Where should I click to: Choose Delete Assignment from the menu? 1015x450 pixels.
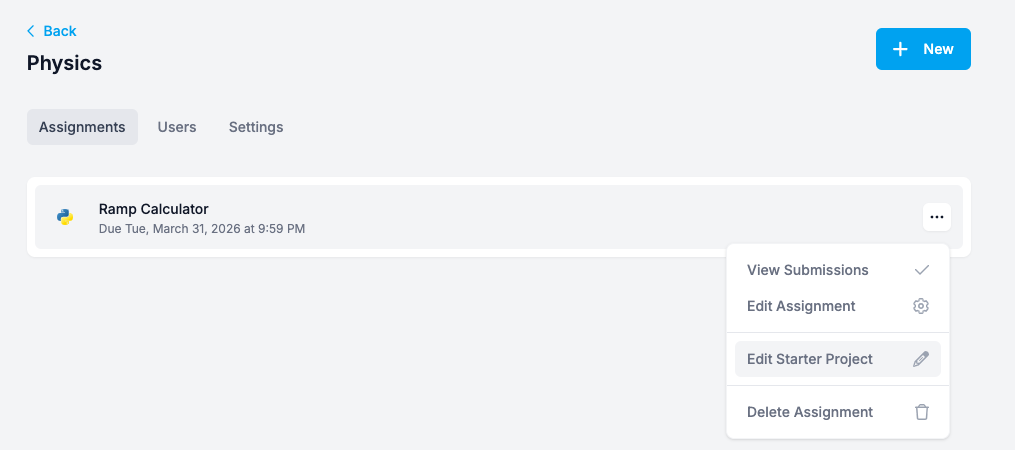pos(810,412)
